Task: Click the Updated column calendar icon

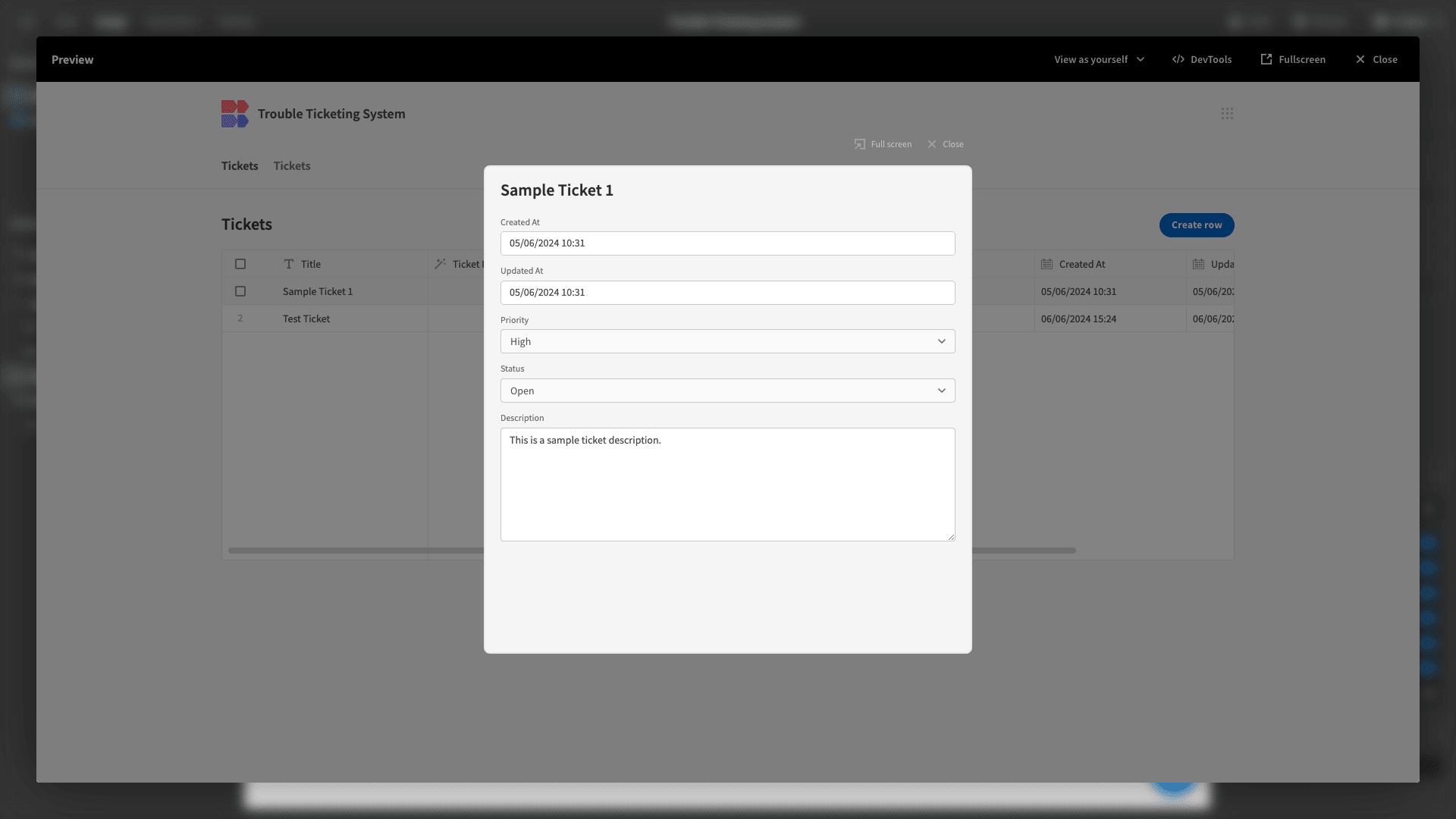Action: 1198,264
